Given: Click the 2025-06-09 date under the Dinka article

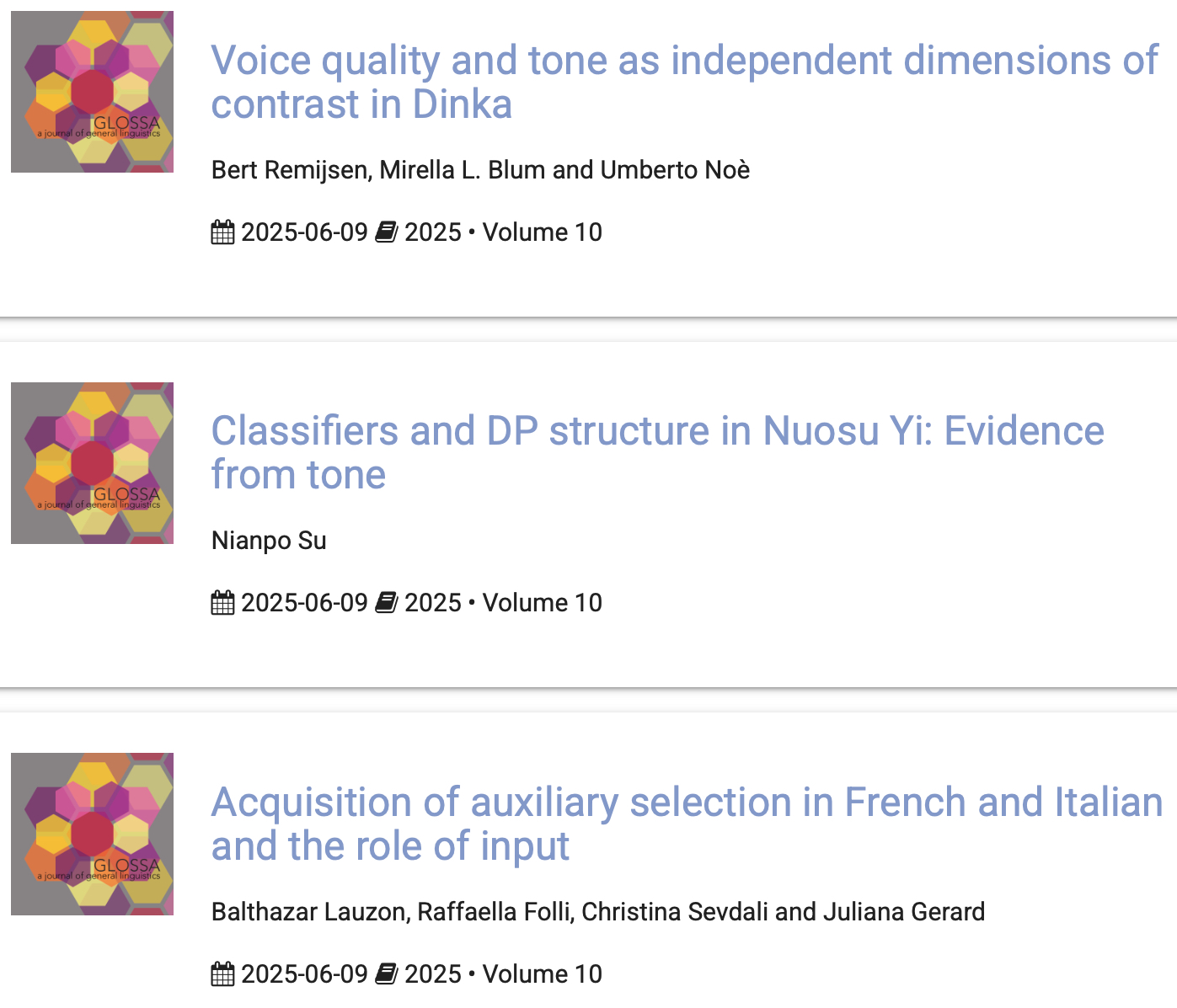Looking at the screenshot, I should 304,232.
